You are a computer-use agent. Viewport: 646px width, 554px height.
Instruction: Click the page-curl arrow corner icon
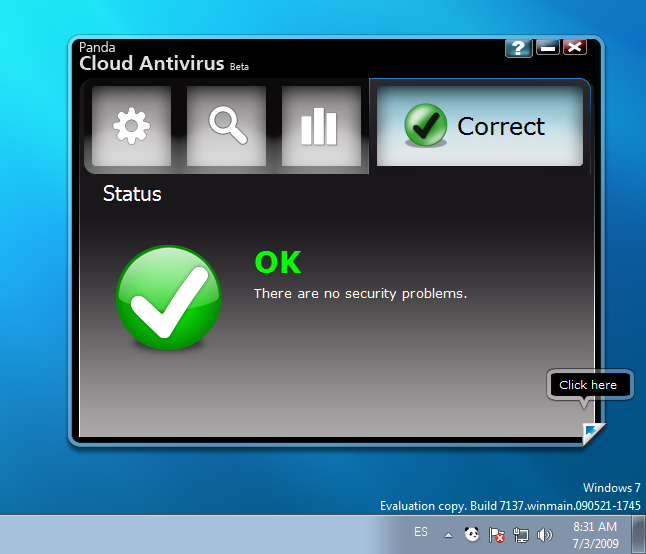pos(593,433)
